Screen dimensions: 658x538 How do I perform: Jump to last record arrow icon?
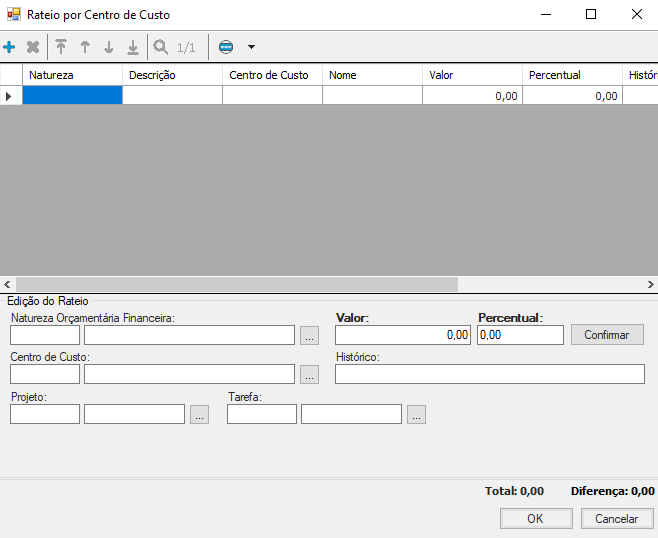click(x=133, y=47)
